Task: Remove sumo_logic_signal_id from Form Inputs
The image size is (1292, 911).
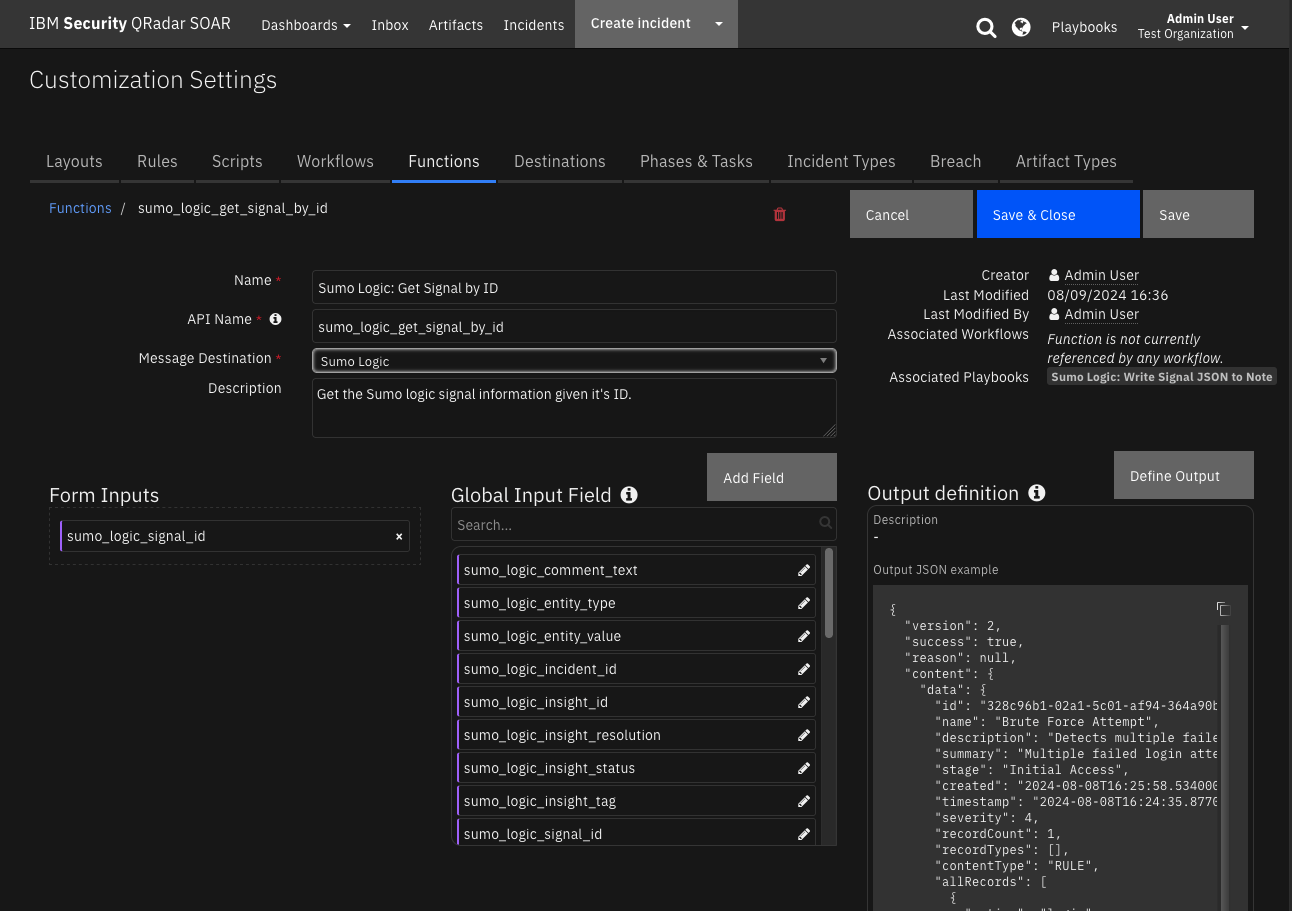Action: coord(399,537)
